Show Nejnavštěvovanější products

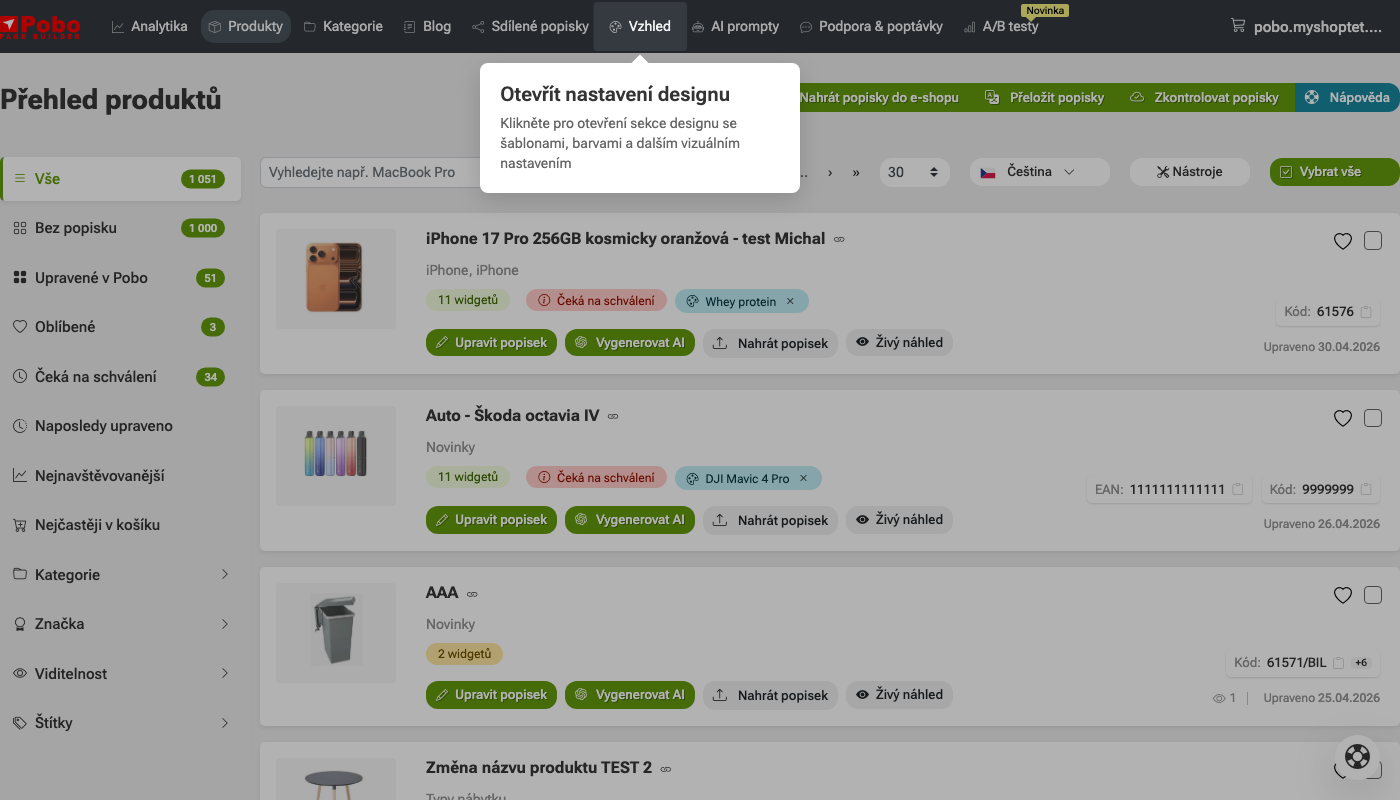[x=121, y=476]
